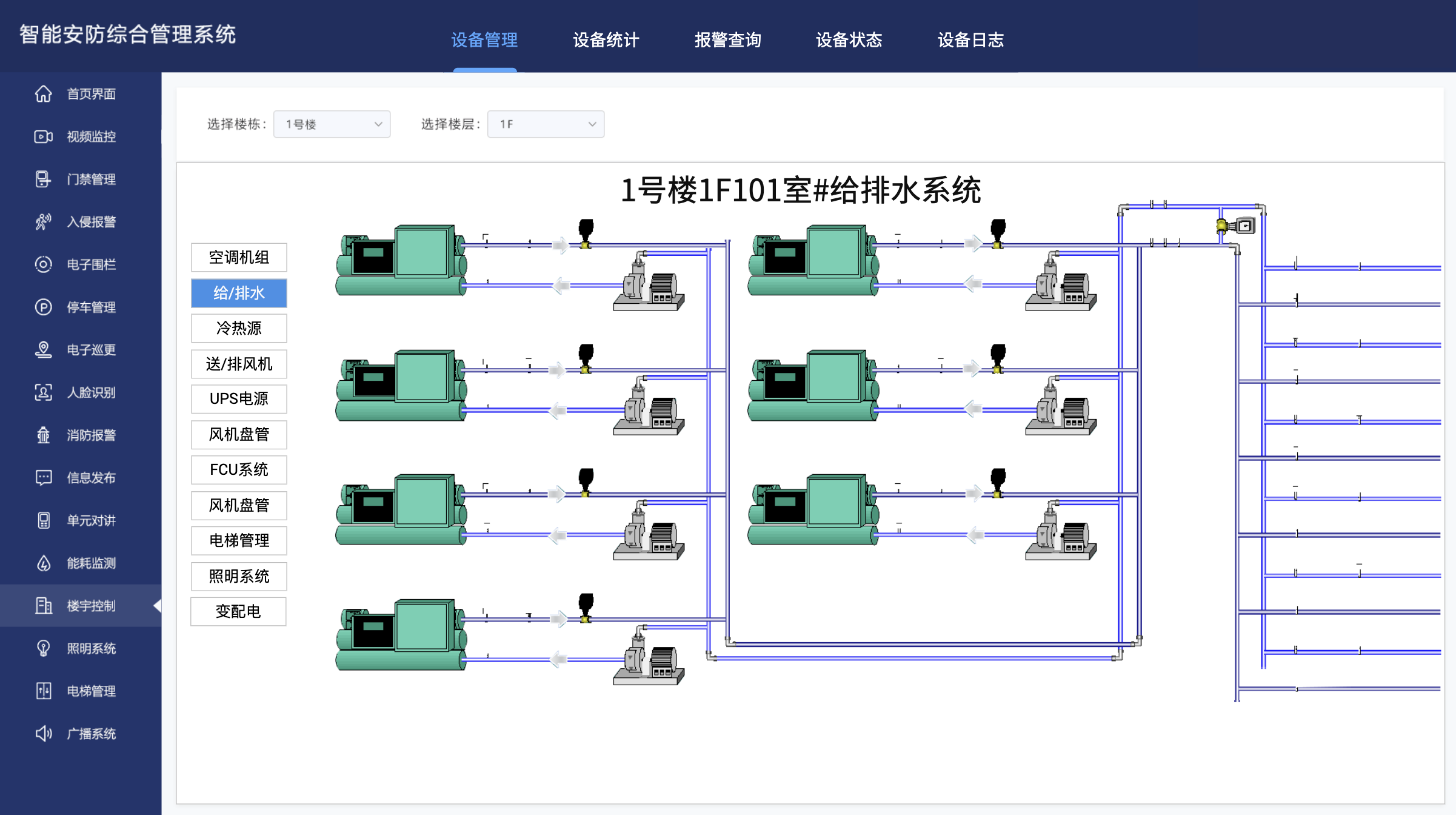Screen dimensions: 1456x815
Task: Select the 空调机组 system button
Action: click(239, 258)
